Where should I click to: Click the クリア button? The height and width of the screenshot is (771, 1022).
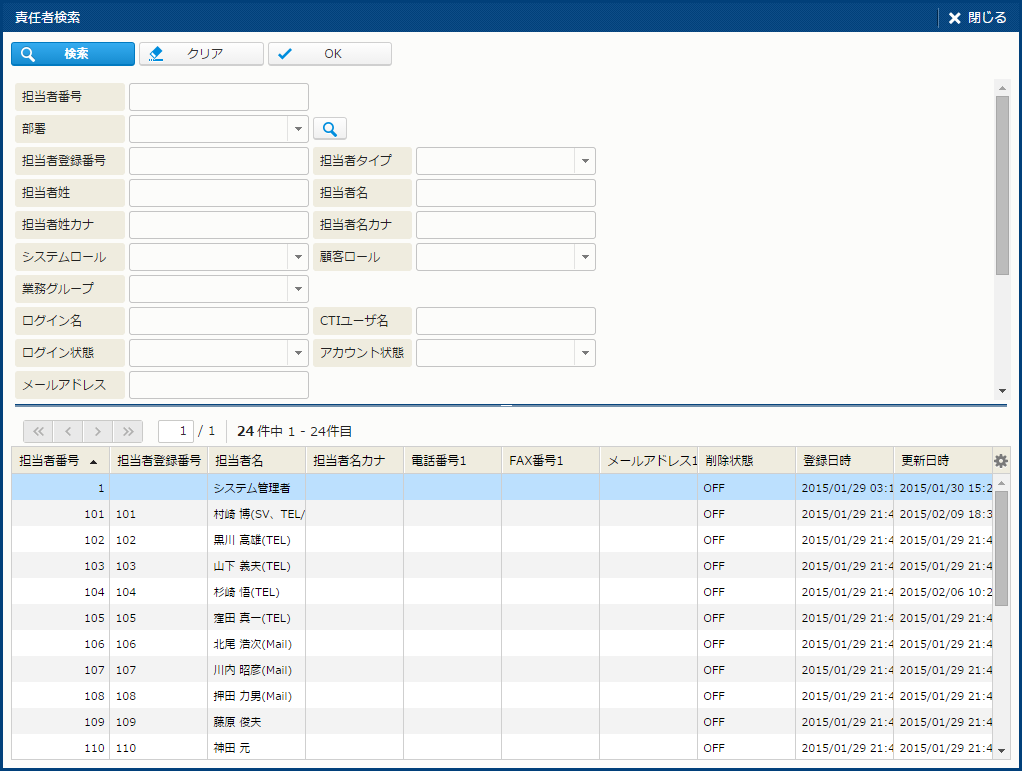point(201,54)
